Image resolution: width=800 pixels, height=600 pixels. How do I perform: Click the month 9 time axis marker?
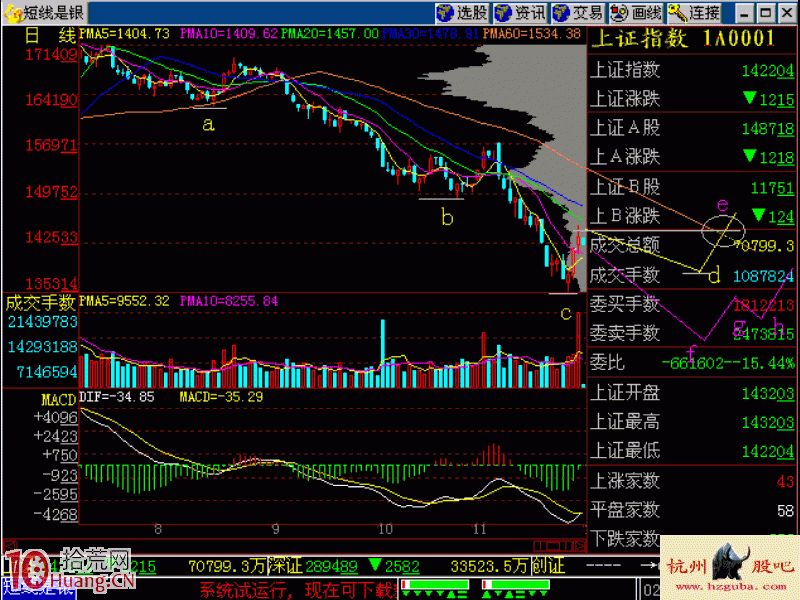pos(276,529)
